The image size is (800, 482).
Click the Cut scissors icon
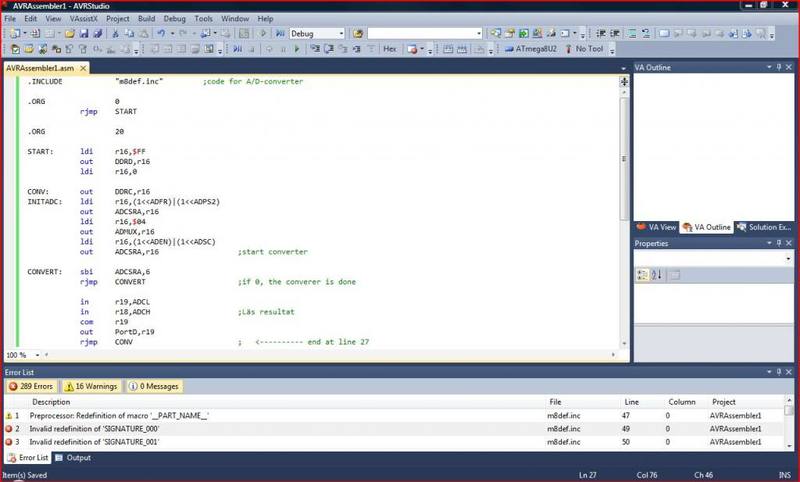115,34
